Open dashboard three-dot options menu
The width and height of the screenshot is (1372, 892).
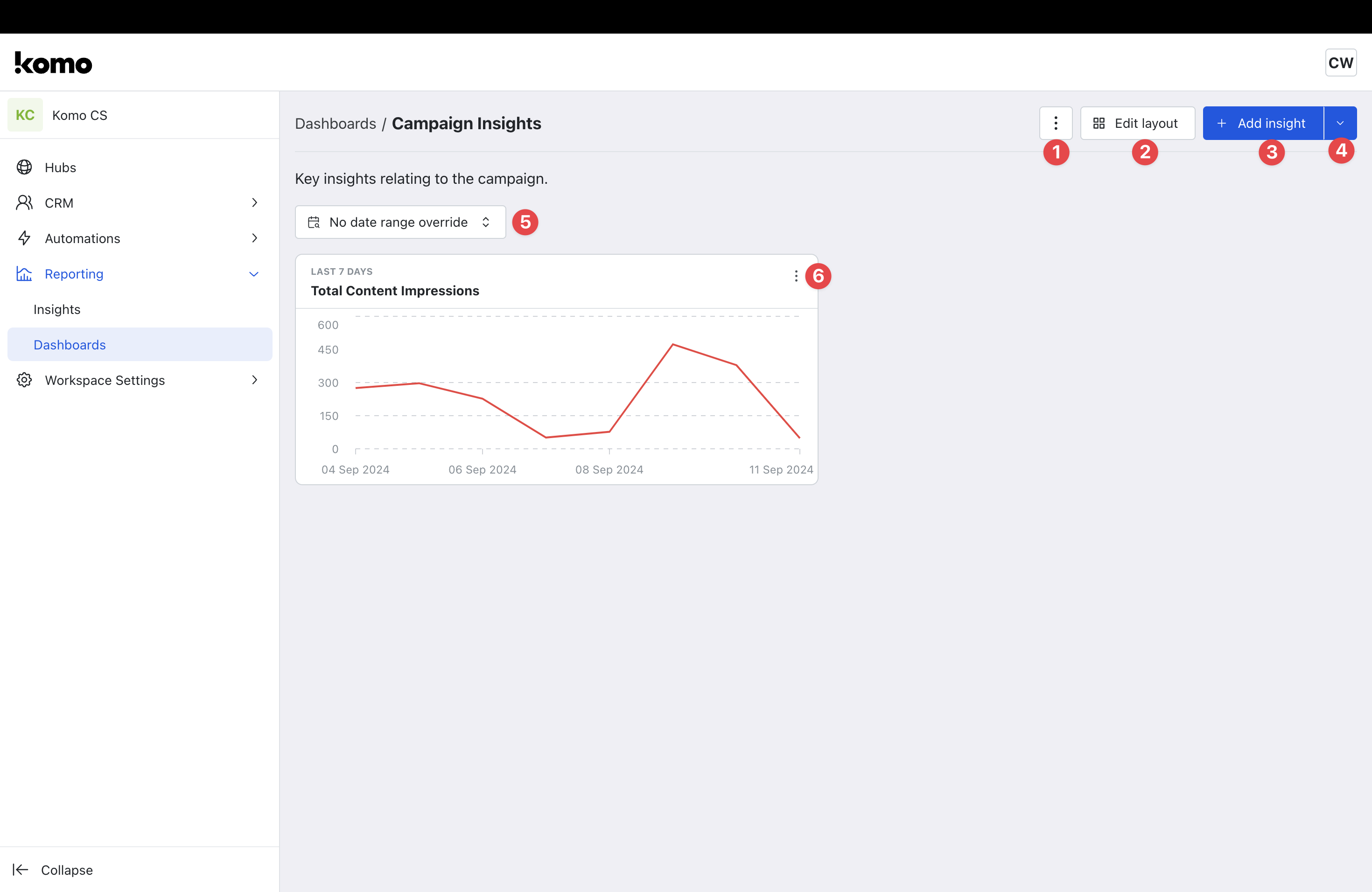click(x=1056, y=123)
